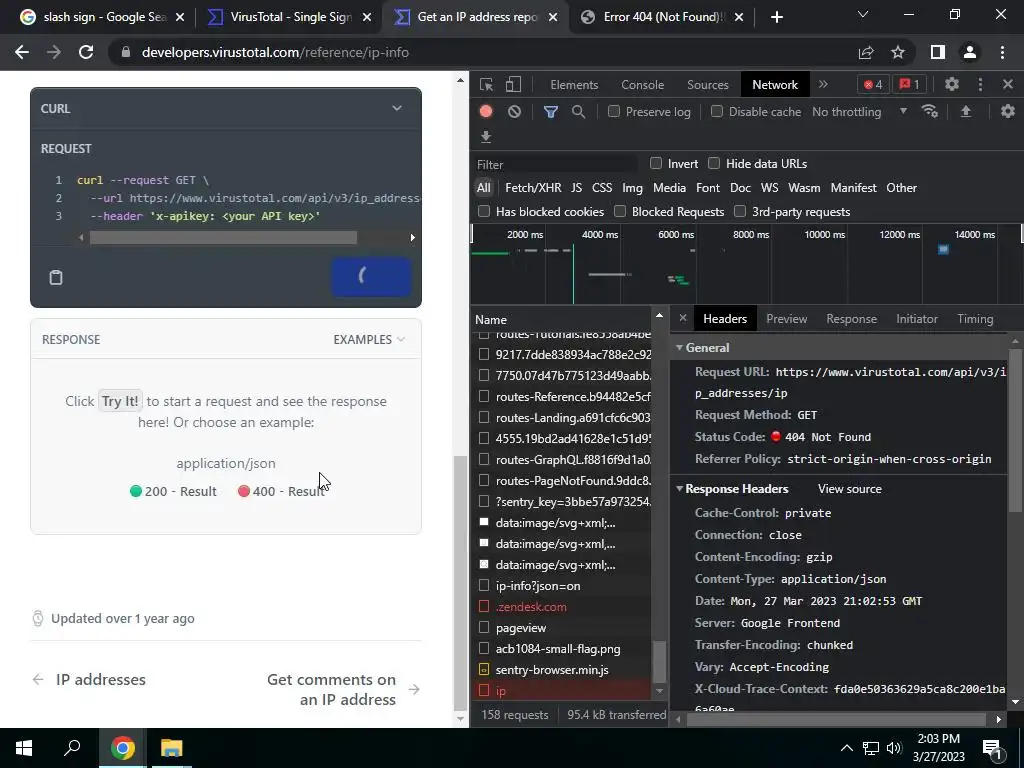Viewport: 1024px width, 768px height.
Task: Bookmark this page with star icon
Action: point(898,52)
